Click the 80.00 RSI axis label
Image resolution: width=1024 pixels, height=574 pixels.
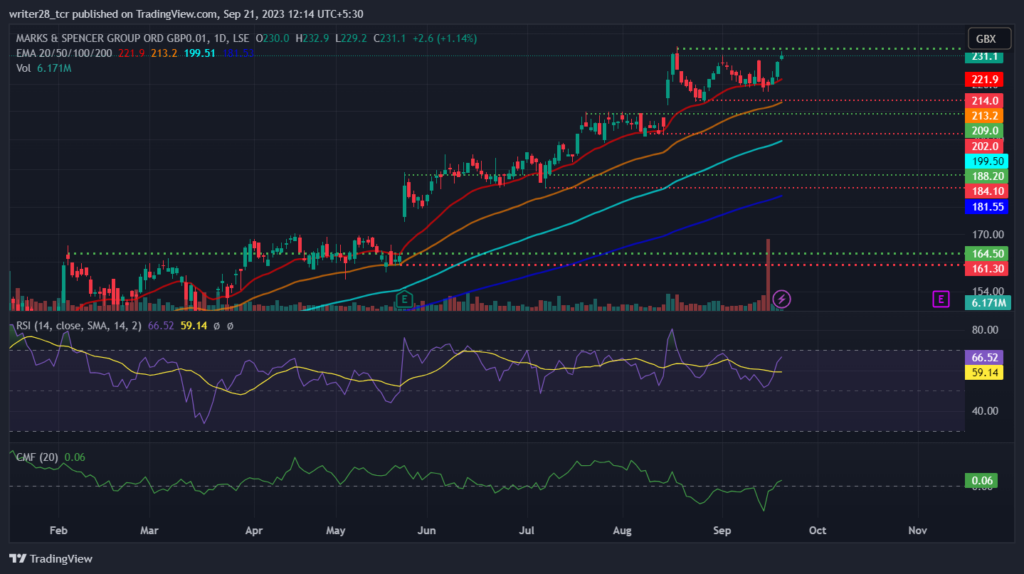point(985,330)
